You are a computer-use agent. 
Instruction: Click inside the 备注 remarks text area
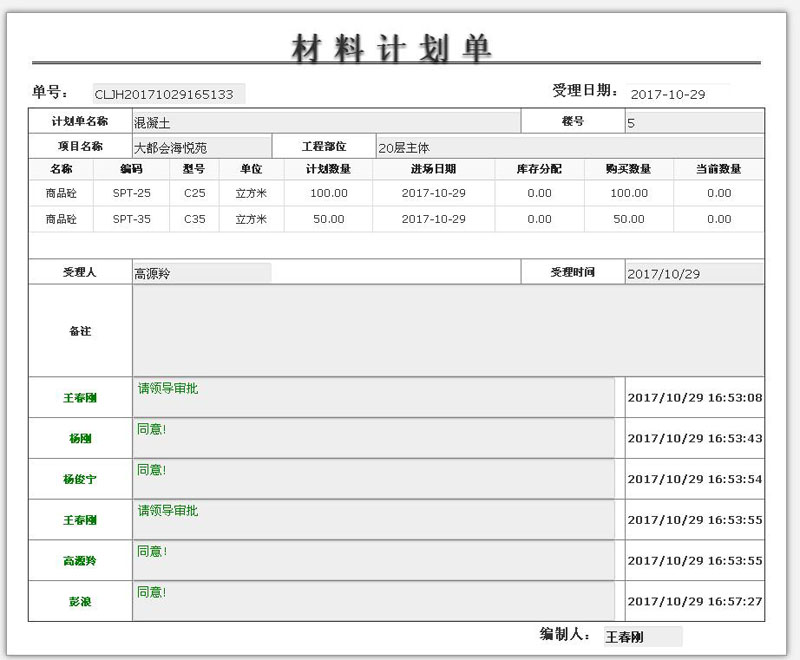(x=448, y=331)
